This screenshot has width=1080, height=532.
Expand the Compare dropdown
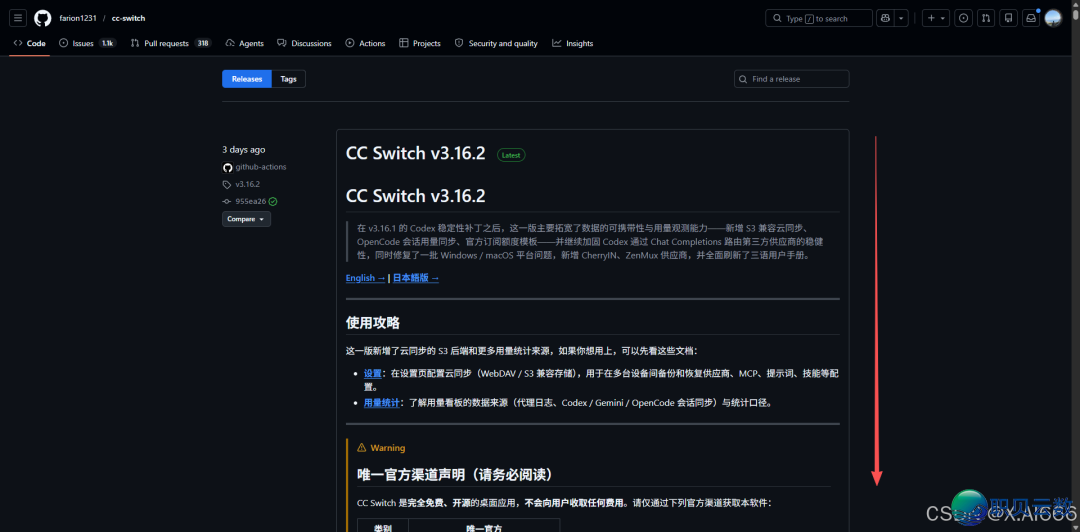click(246, 219)
